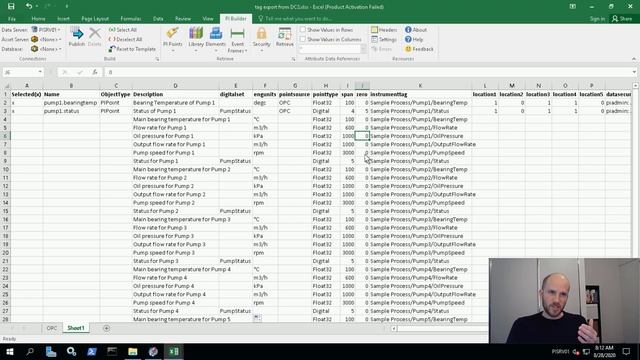Image resolution: width=640 pixels, height=360 pixels.
Task: Open Windows Start menu
Action: [x=10, y=351]
